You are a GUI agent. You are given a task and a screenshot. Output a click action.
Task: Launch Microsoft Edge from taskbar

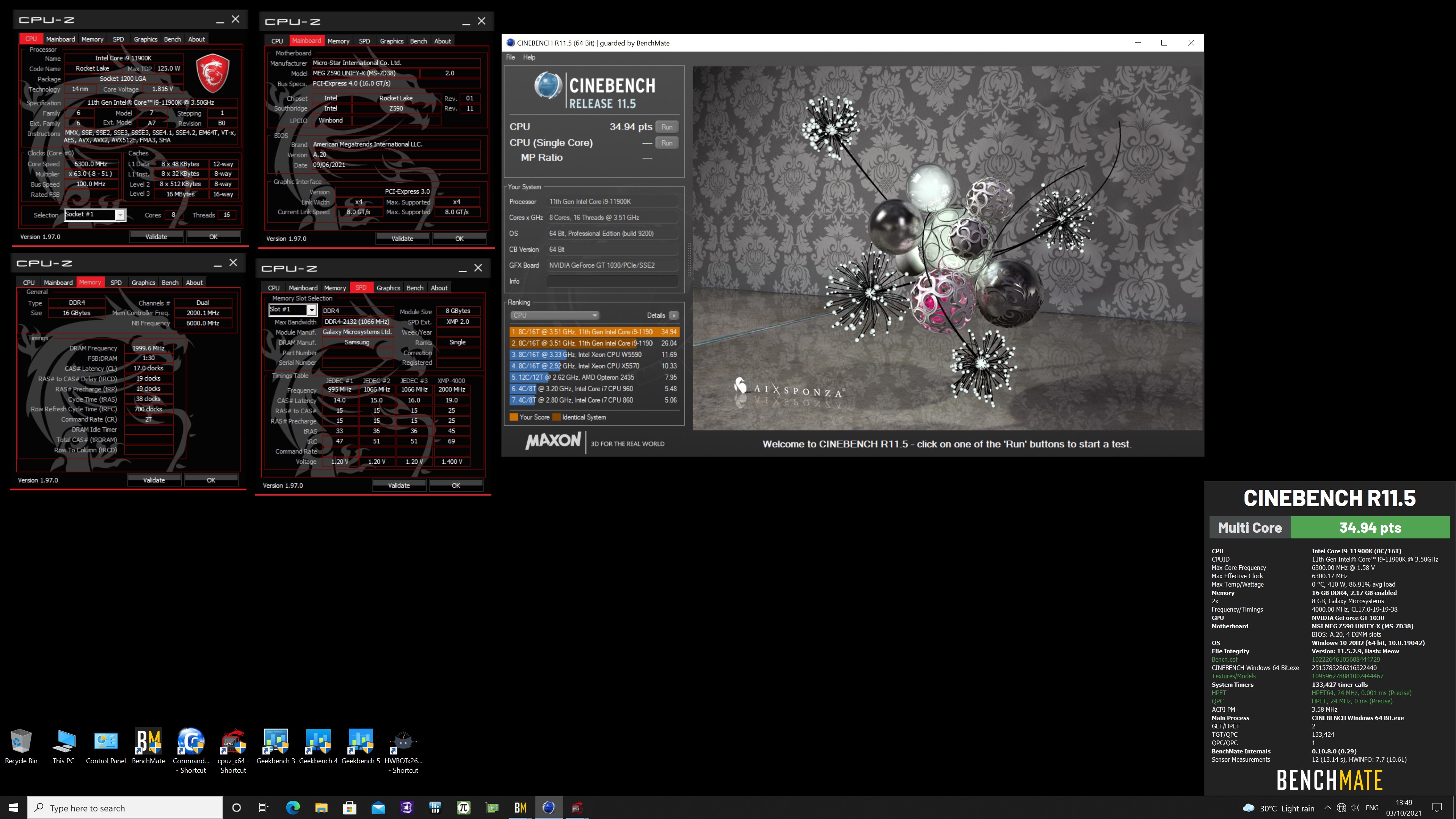click(293, 808)
